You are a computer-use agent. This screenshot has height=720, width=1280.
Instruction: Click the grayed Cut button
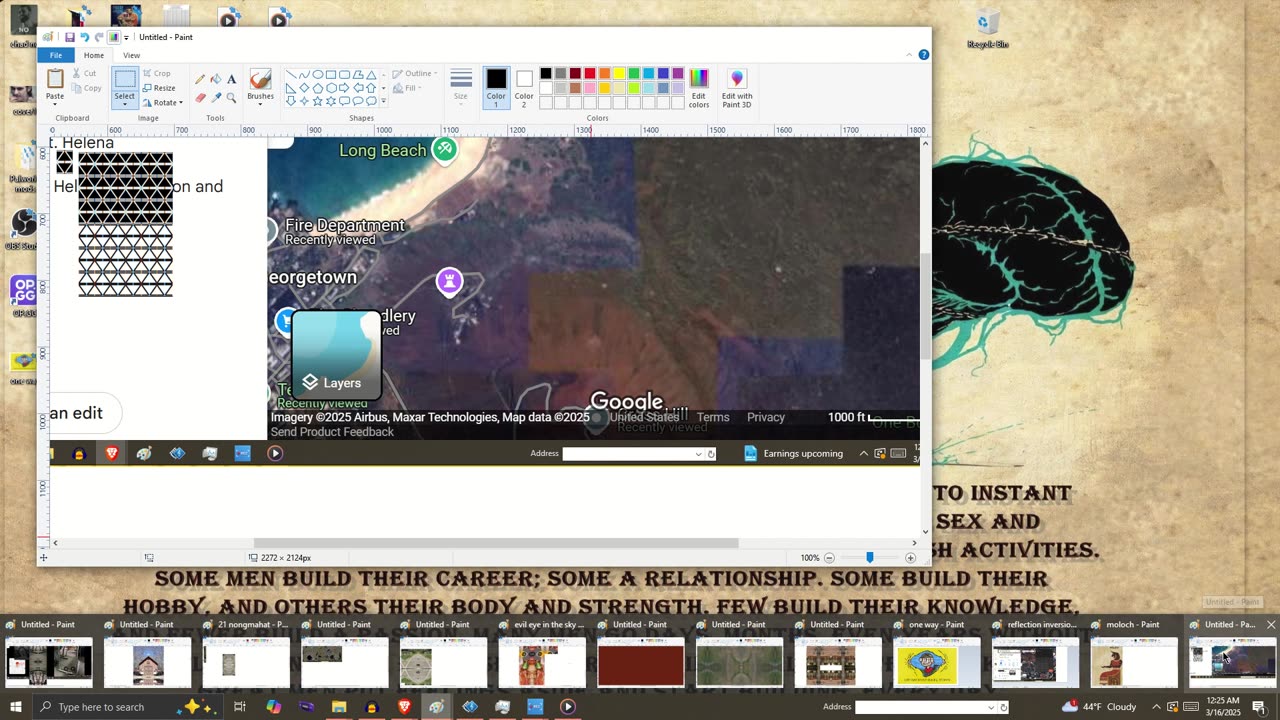[x=84, y=73]
